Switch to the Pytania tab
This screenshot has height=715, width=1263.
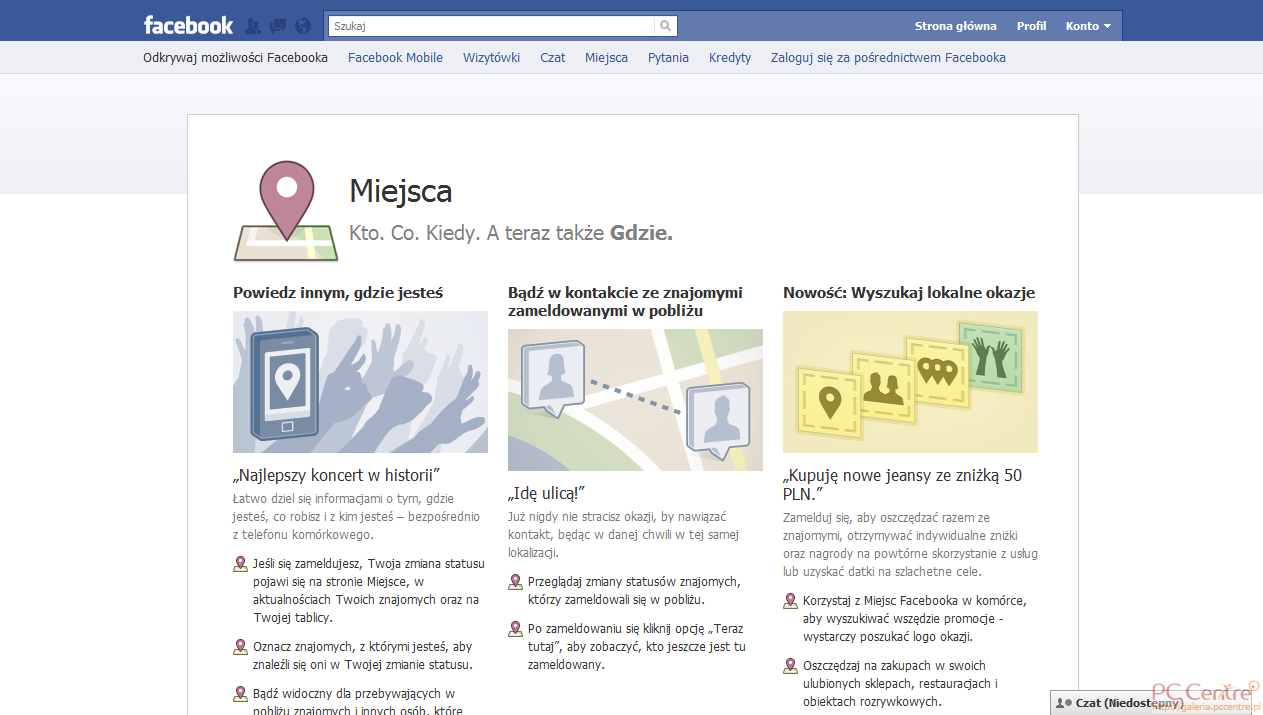tap(668, 57)
